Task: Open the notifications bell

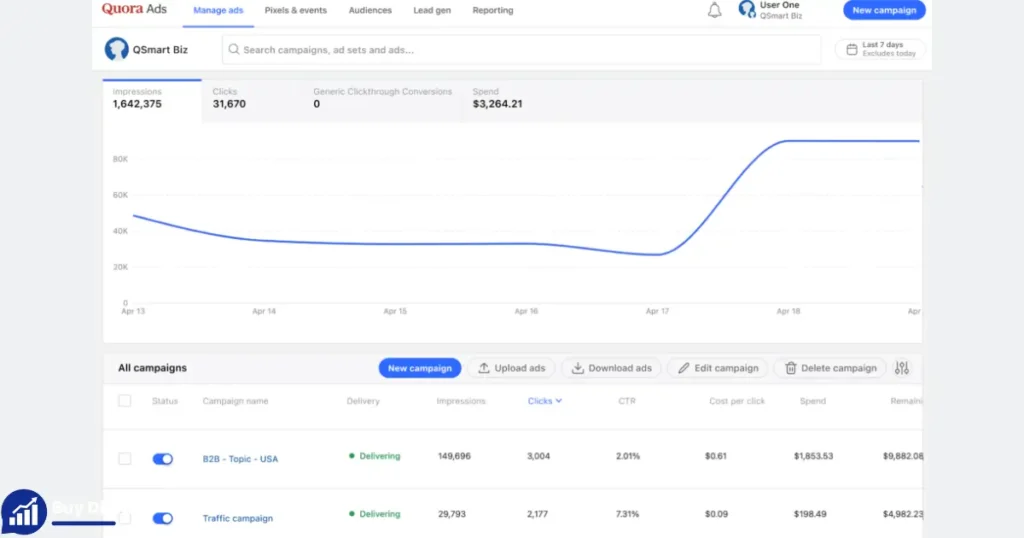Action: click(x=714, y=10)
